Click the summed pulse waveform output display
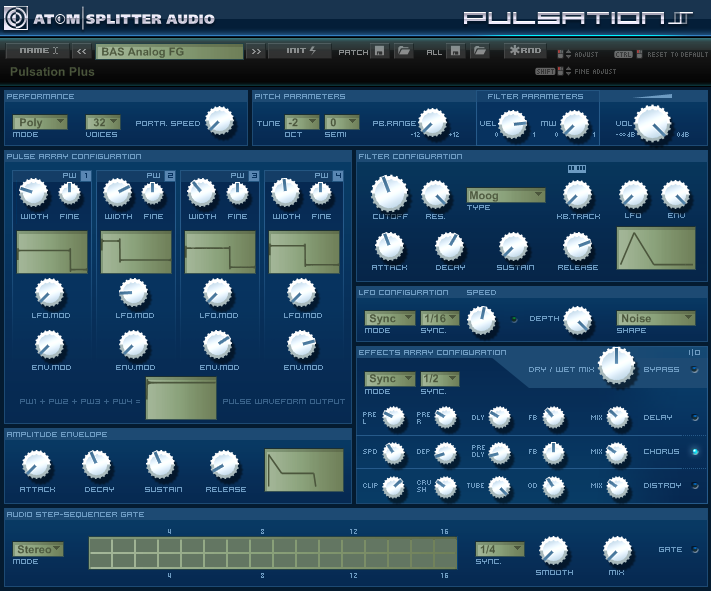This screenshot has height=591, width=711. click(181, 399)
